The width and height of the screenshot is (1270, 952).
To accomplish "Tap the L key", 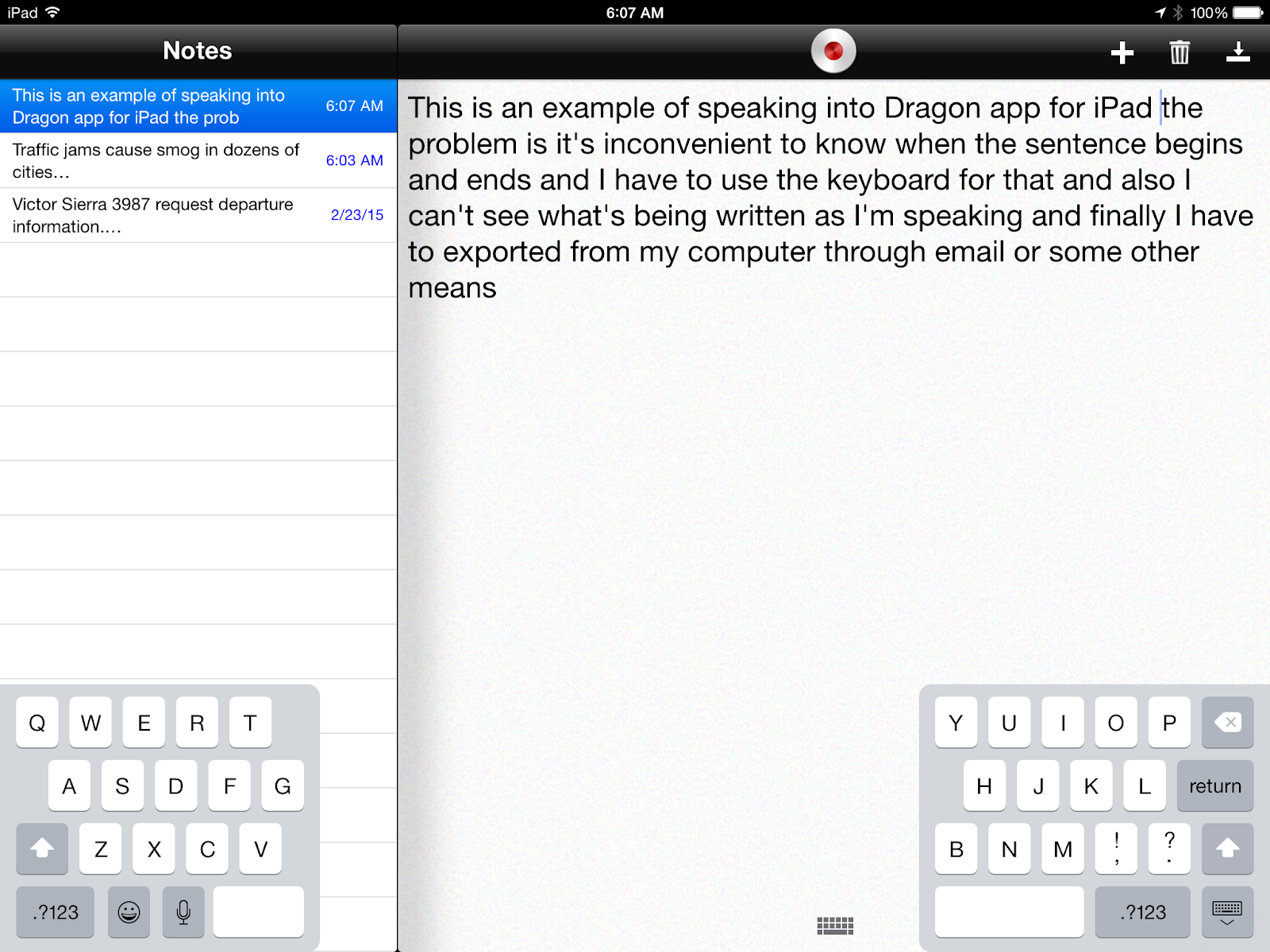I will 1145,786.
